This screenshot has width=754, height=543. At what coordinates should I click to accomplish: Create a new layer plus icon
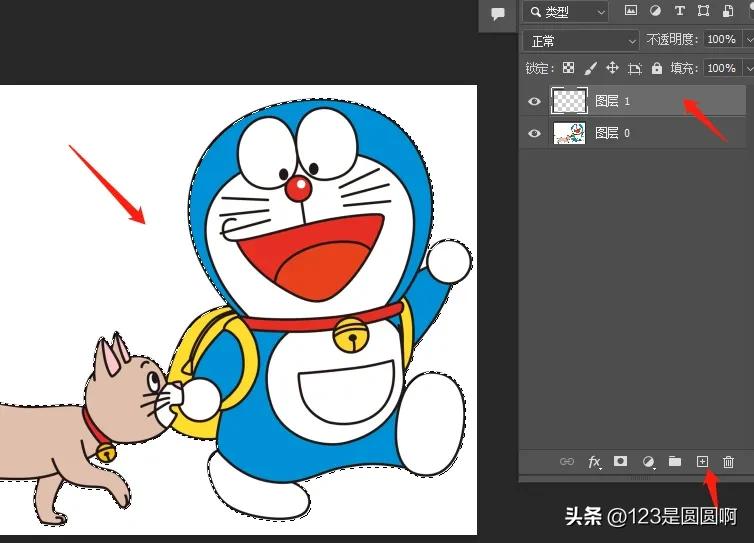tap(703, 461)
